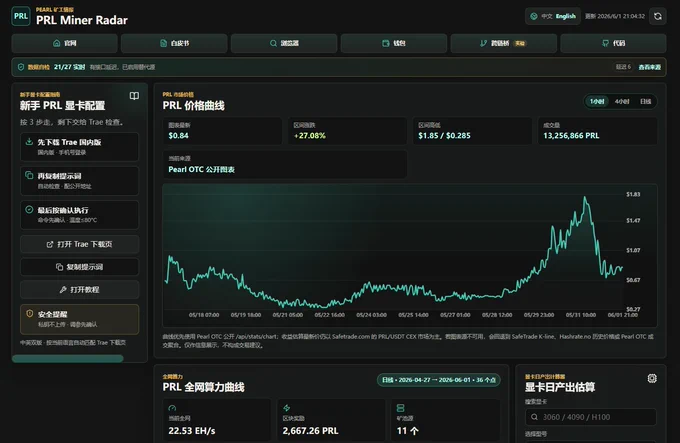Image resolution: width=680 pixels, height=443 pixels.
Task: Click the $1.83 y-axis label
Action: 633,195
